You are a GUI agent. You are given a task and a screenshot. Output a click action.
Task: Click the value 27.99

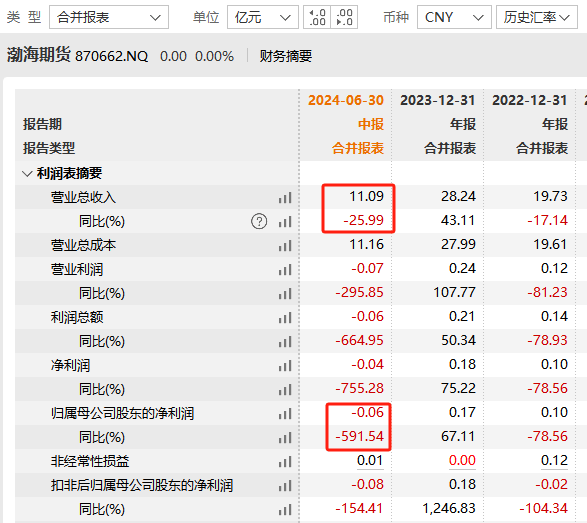pos(459,244)
